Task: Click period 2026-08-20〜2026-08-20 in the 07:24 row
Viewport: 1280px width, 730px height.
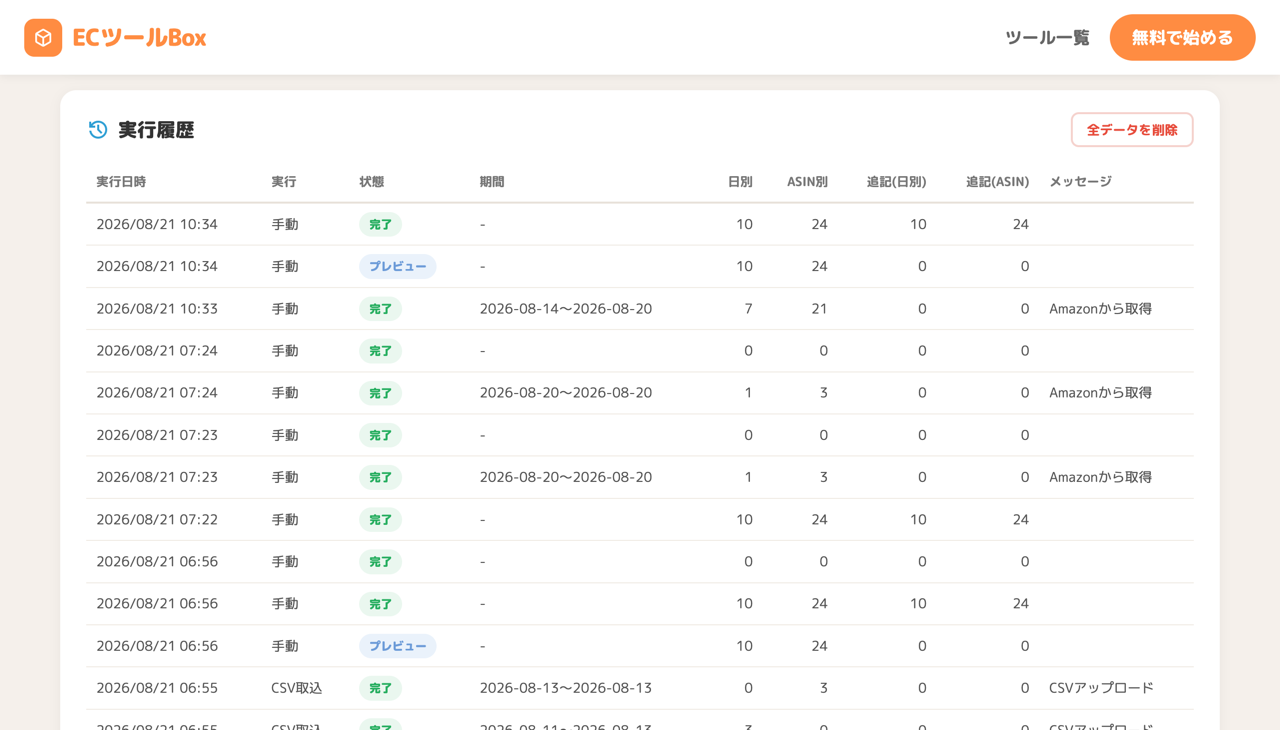Action: 566,393
